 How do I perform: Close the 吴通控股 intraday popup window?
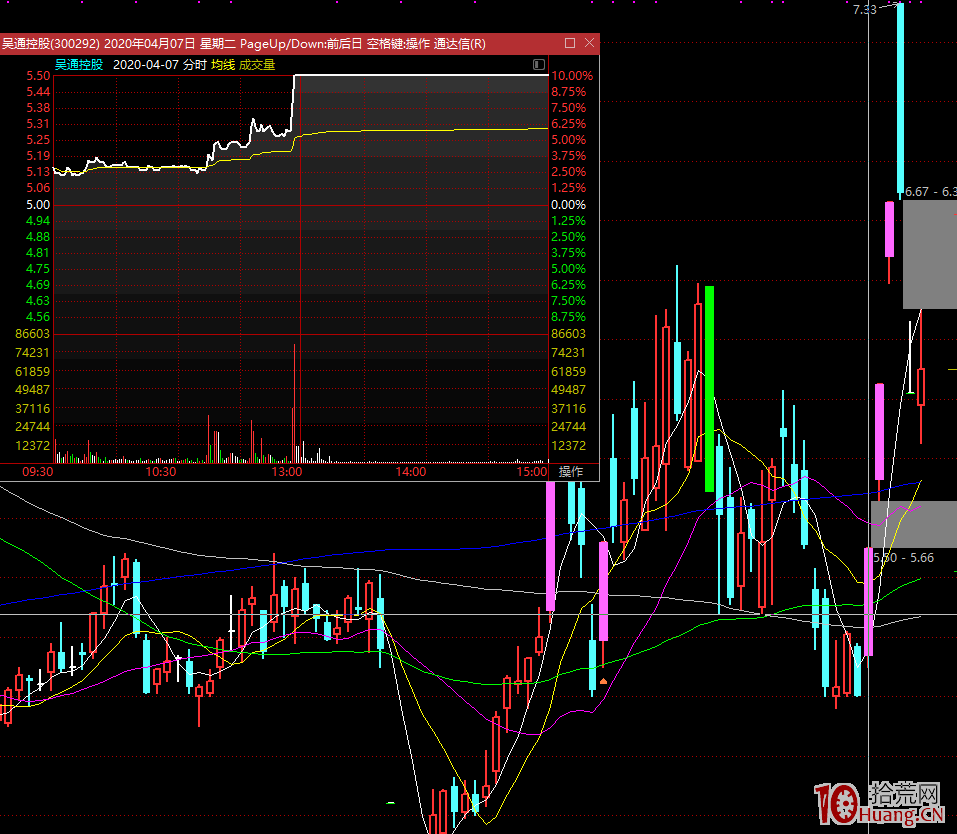589,44
